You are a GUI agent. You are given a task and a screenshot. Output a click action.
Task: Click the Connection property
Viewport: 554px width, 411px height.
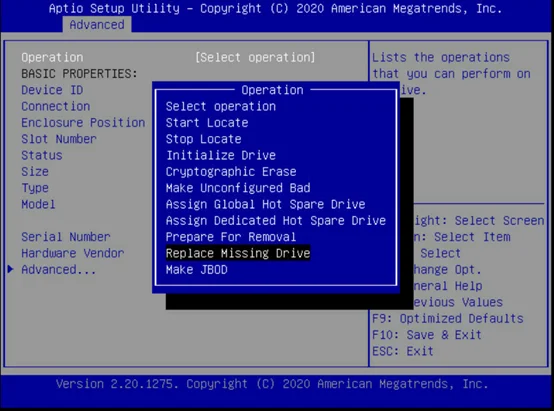56,106
